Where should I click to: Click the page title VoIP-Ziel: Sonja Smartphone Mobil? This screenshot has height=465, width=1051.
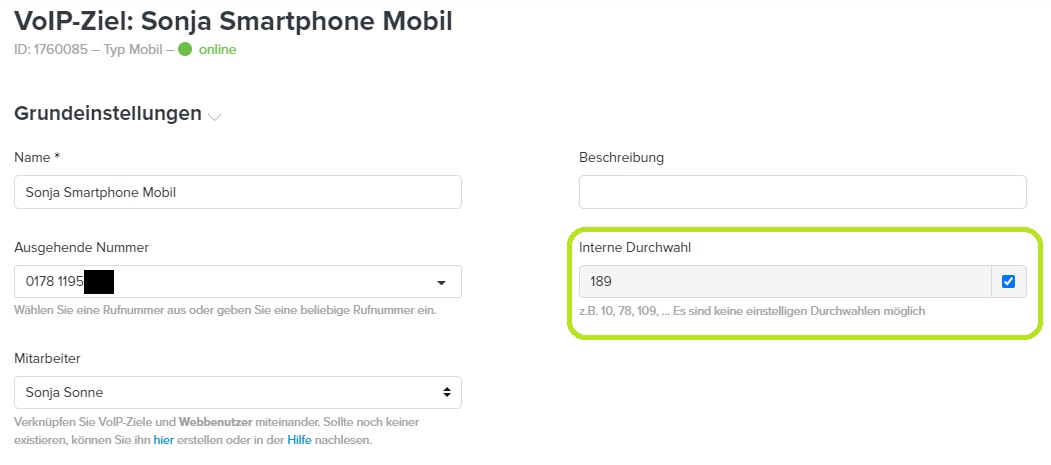[x=233, y=18]
